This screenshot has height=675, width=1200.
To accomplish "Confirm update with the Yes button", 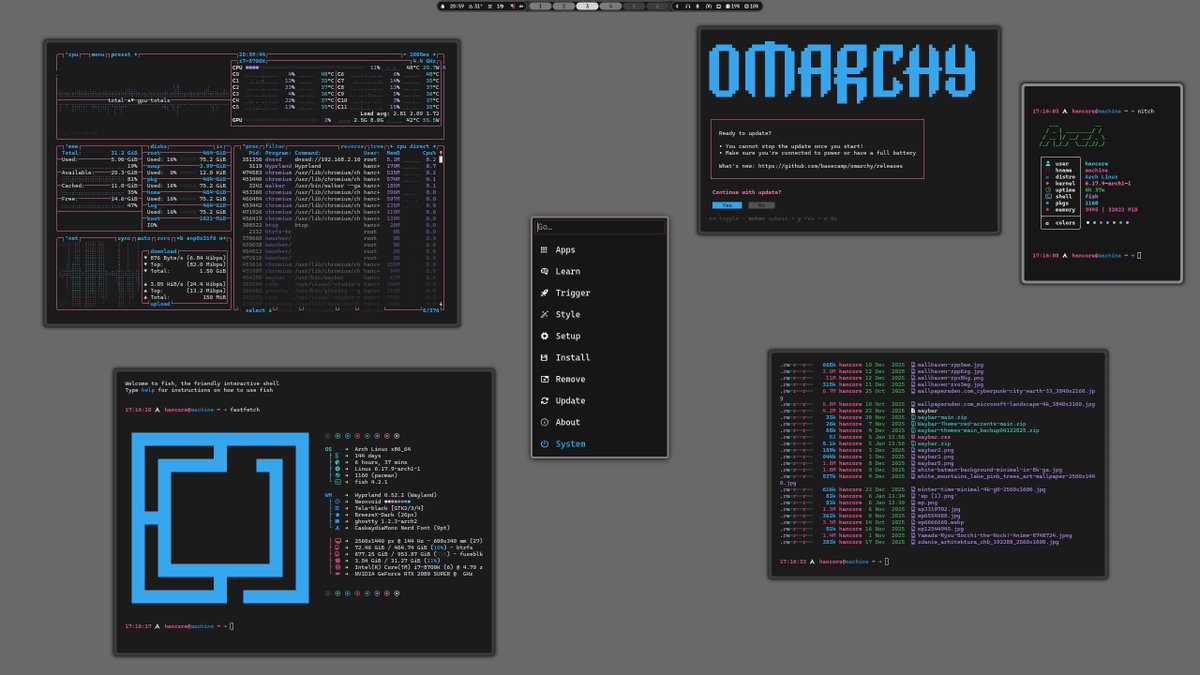I will pyautogui.click(x=727, y=205).
